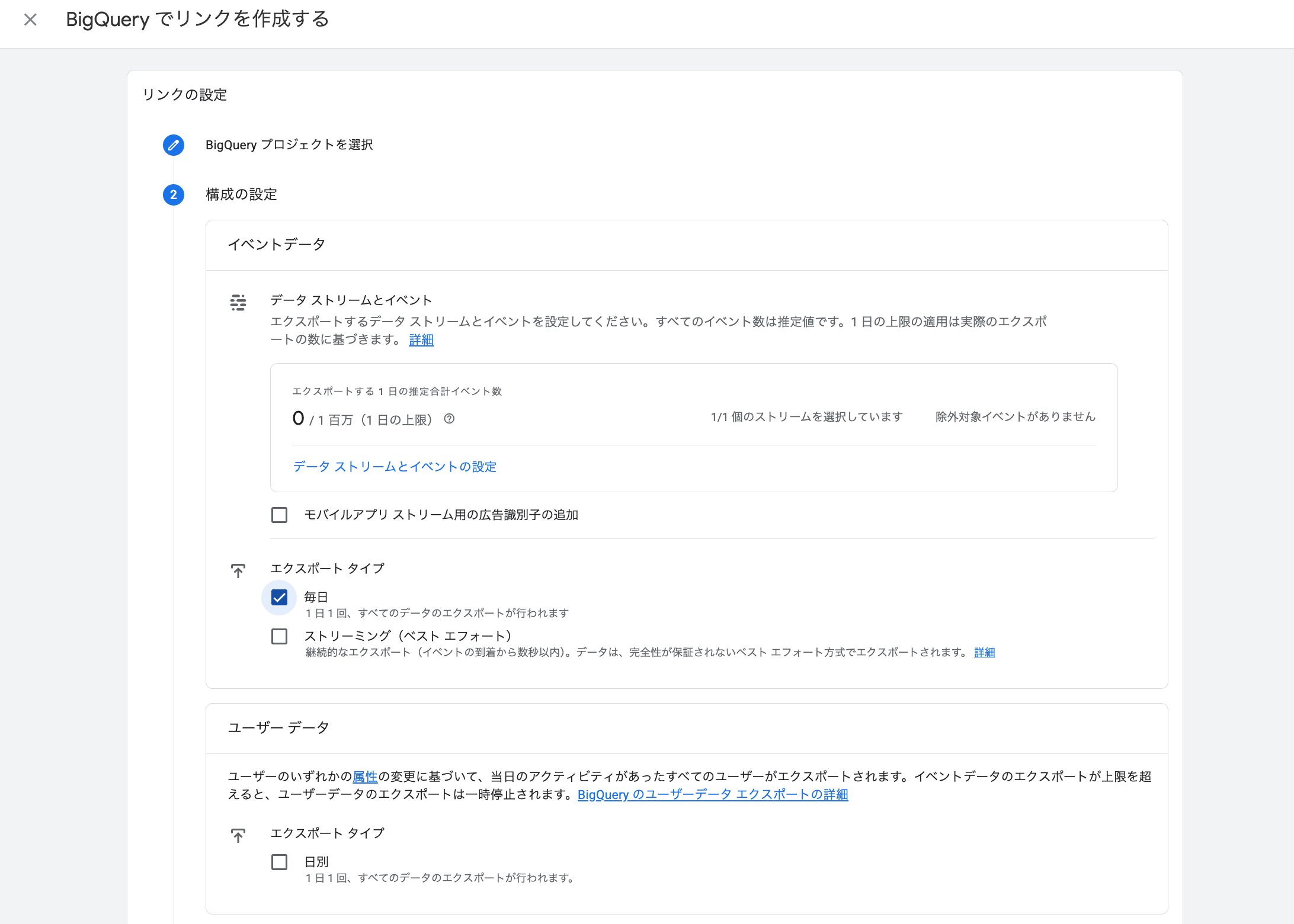Click the upload icon beside user data エクスポート タイプ
This screenshot has height=924, width=1294.
click(238, 835)
